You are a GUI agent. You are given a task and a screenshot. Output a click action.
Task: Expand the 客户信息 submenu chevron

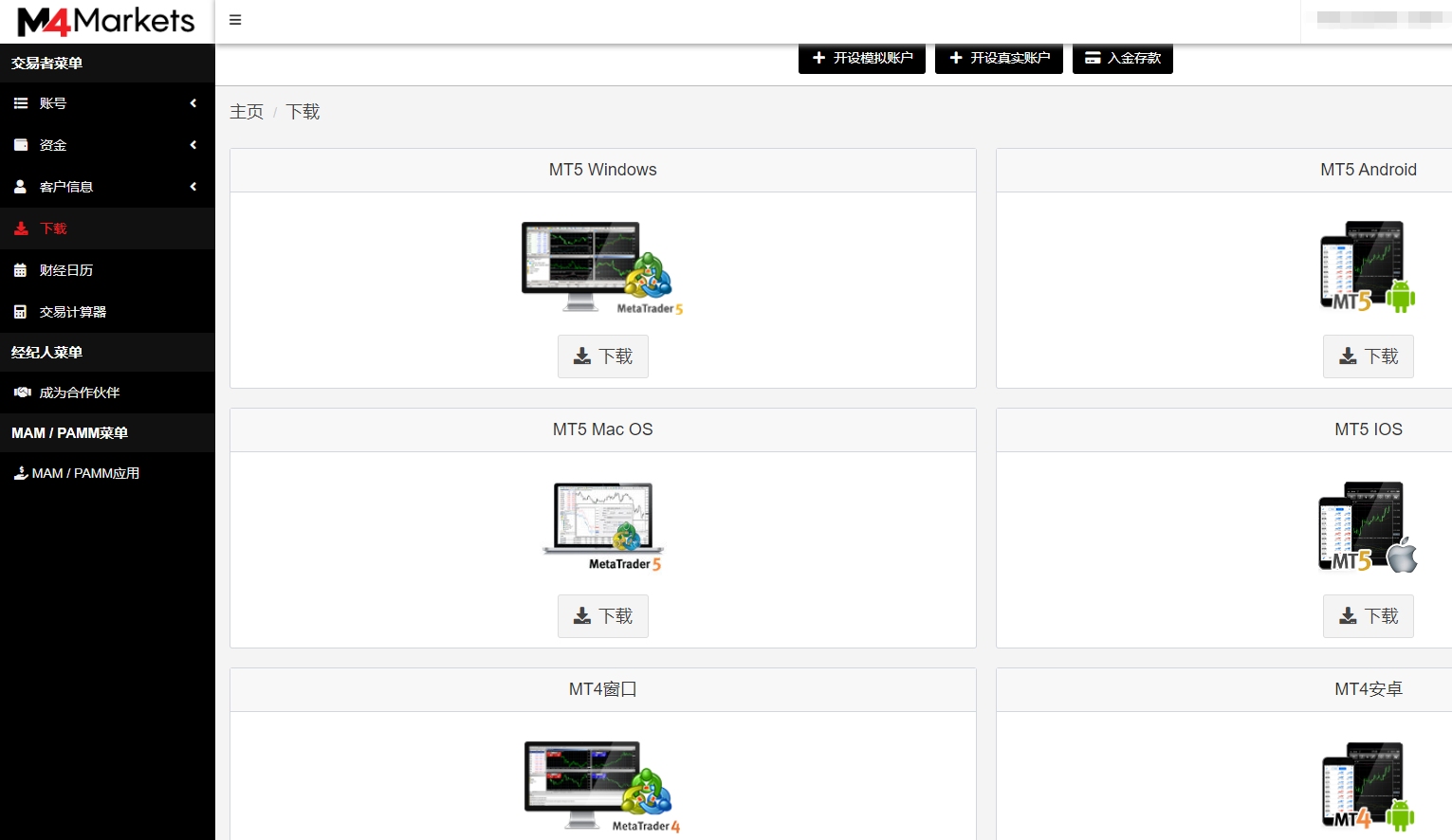[193, 187]
